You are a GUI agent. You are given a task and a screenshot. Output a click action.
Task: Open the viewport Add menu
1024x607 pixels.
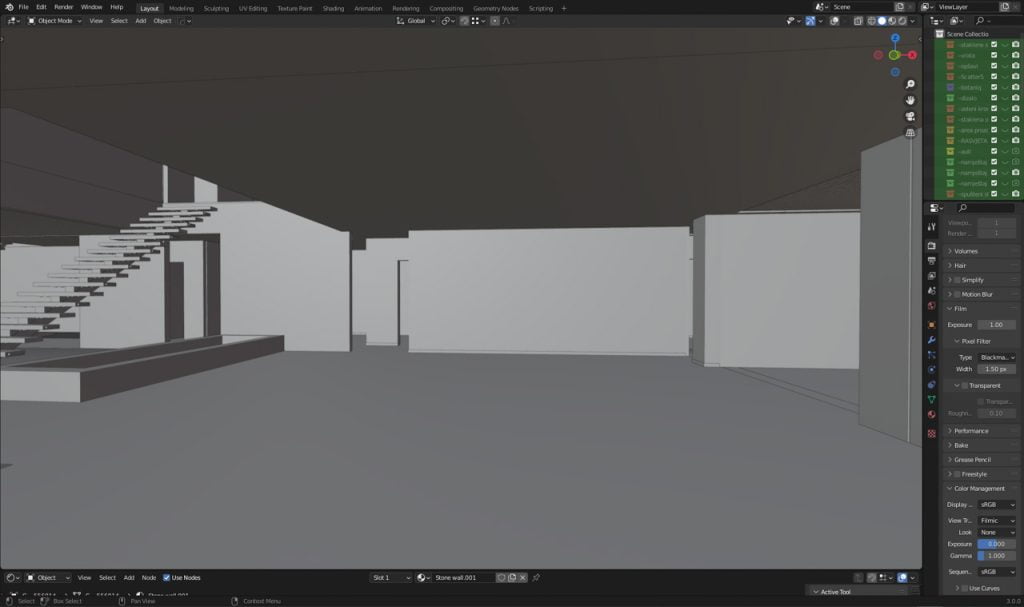tap(140, 20)
